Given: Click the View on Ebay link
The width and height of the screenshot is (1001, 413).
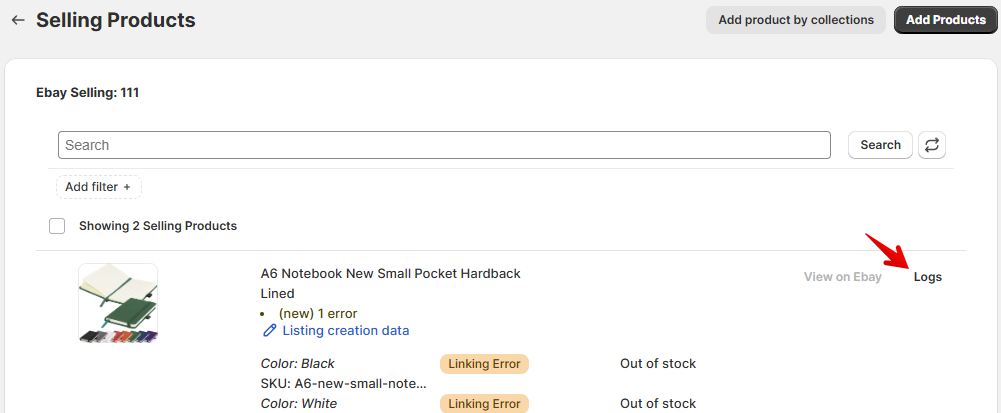Looking at the screenshot, I should point(842,277).
